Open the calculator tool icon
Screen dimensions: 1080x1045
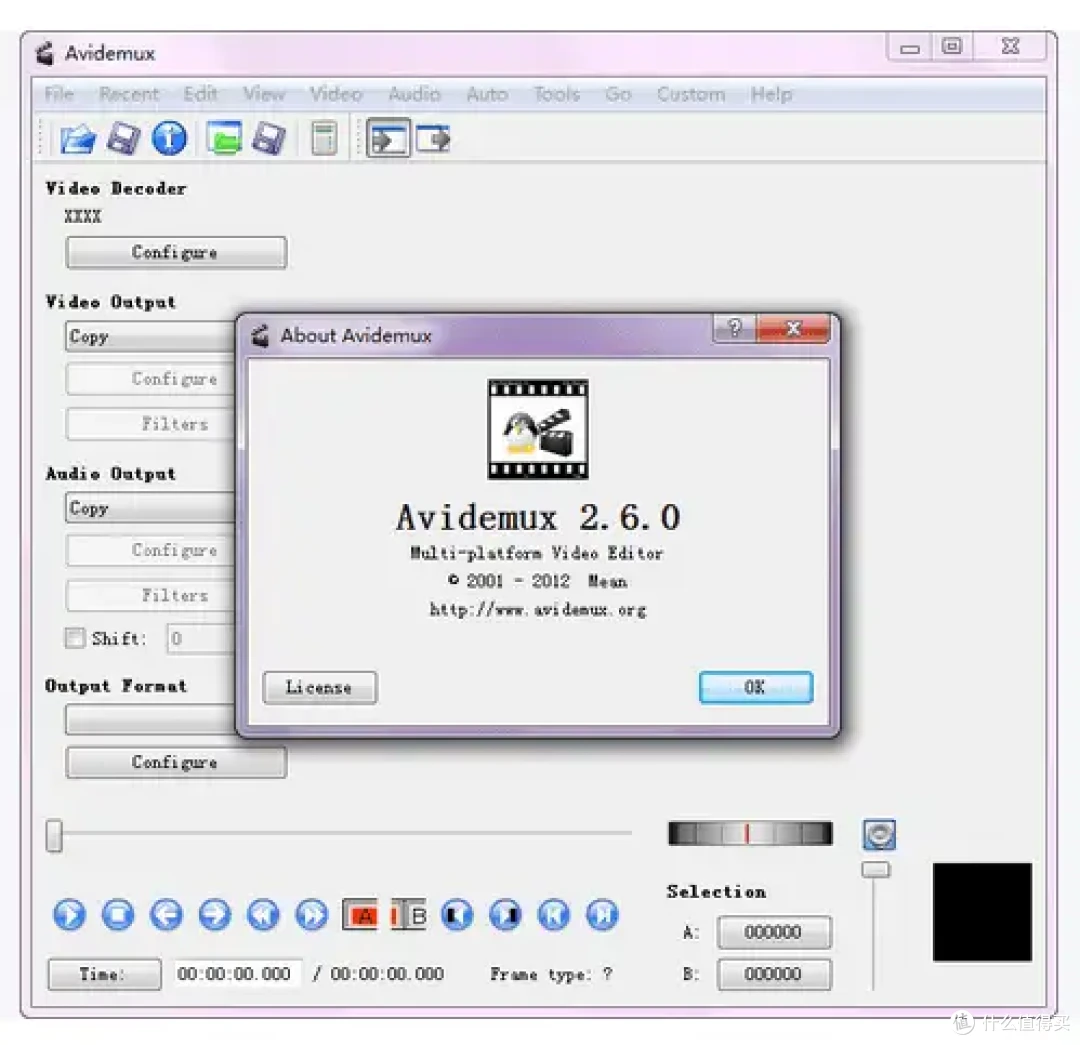324,138
